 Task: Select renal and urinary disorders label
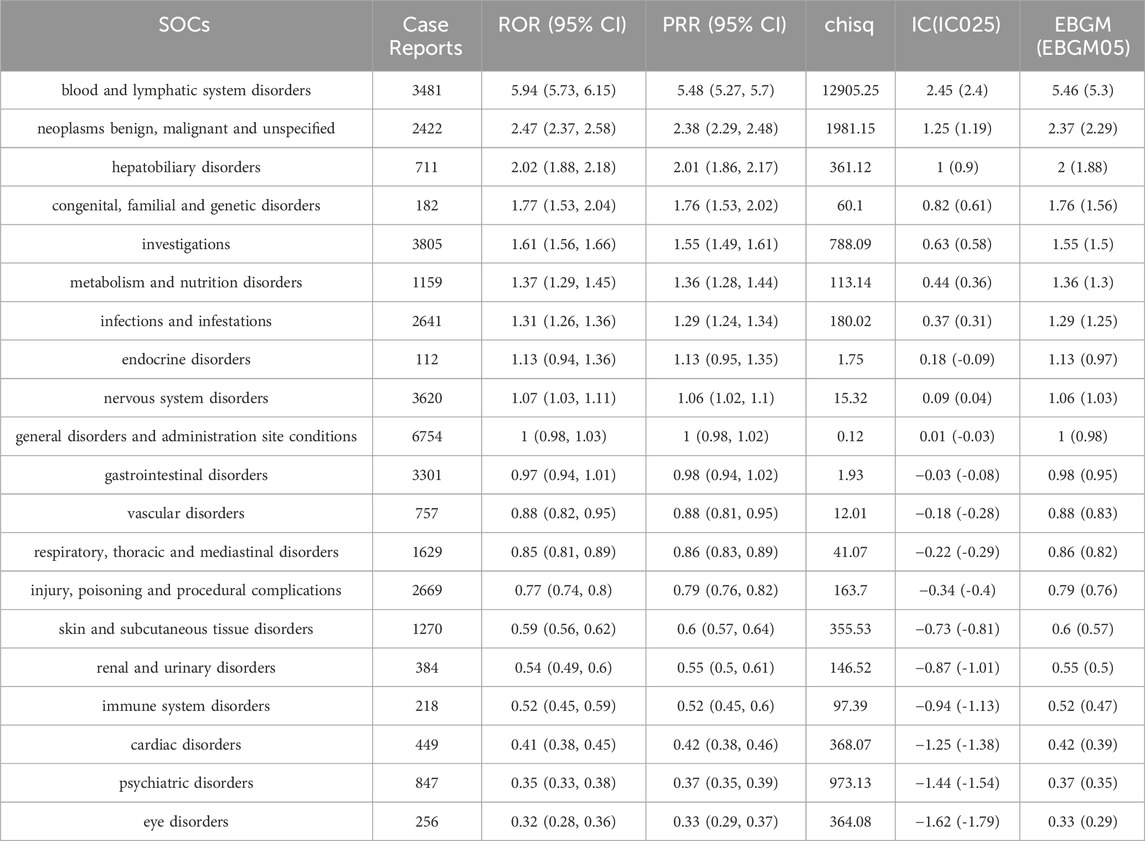185,668
